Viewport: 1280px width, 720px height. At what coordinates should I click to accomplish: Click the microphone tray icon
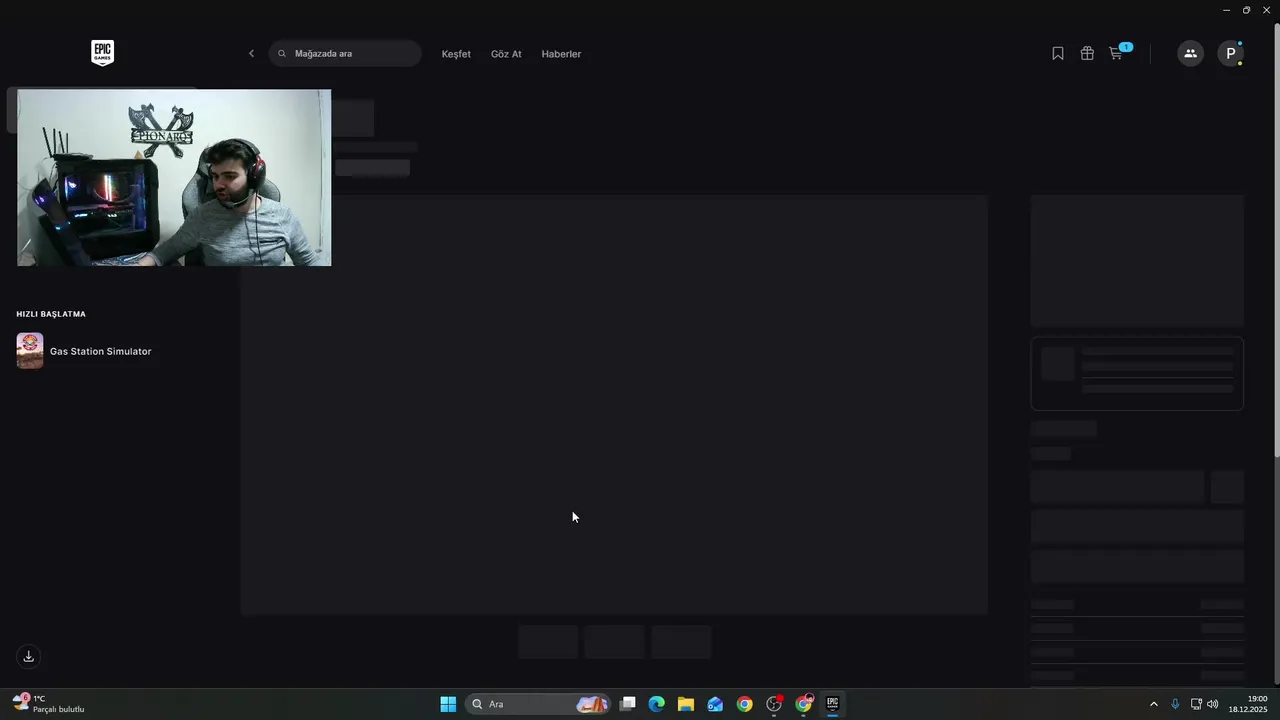coord(1175,704)
